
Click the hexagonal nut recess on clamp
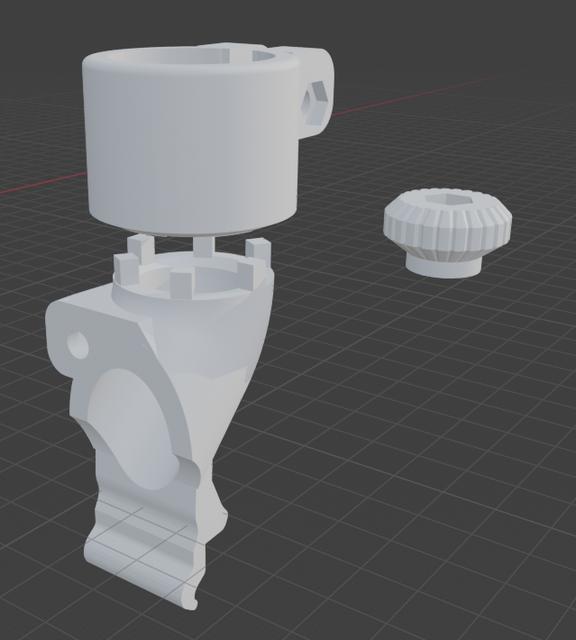coord(313,102)
